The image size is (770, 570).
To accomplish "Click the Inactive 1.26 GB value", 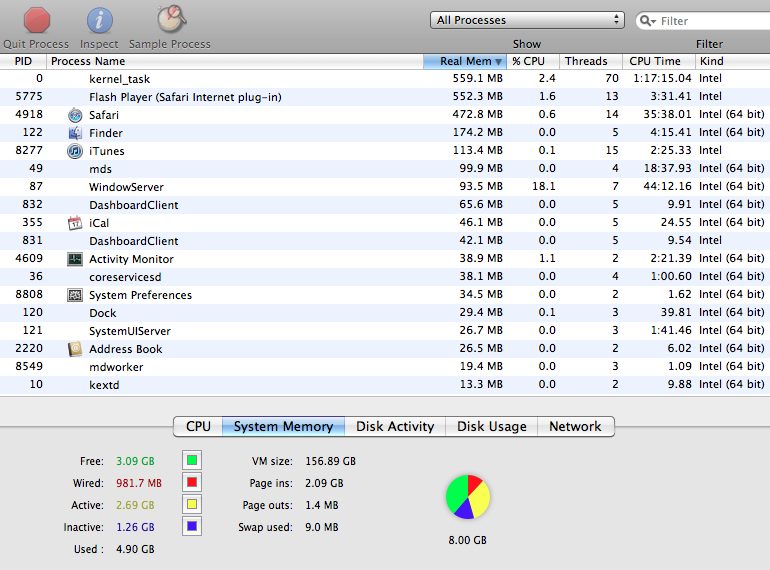I will pyautogui.click(x=135, y=527).
